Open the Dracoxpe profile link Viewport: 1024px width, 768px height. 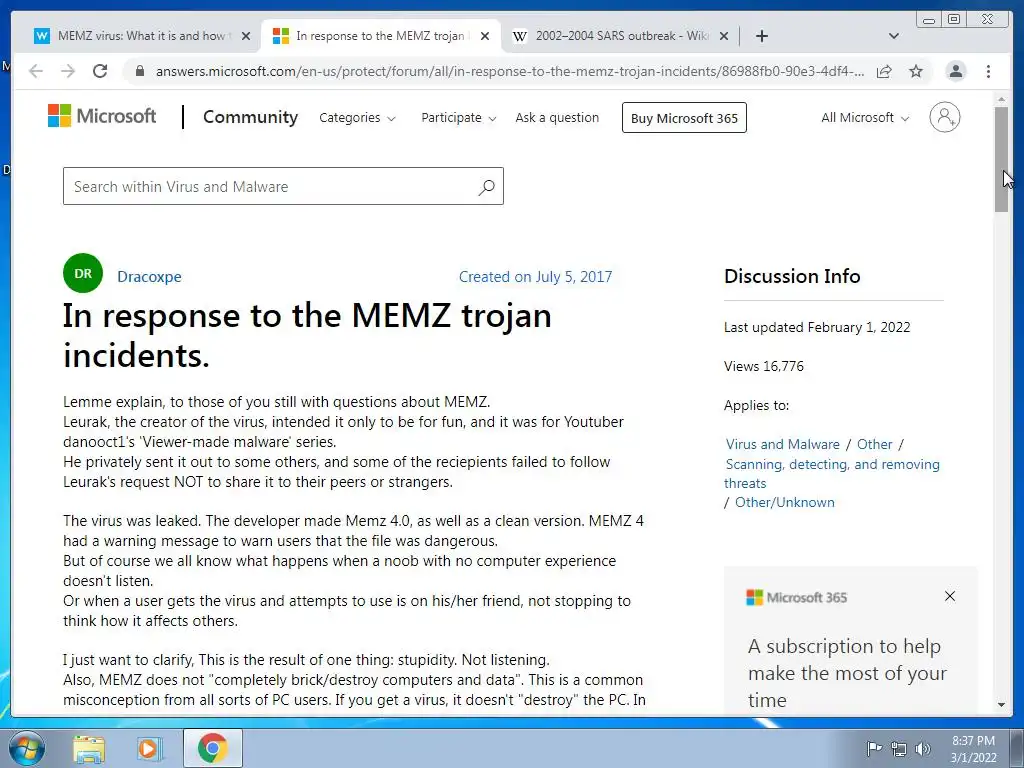(x=149, y=277)
